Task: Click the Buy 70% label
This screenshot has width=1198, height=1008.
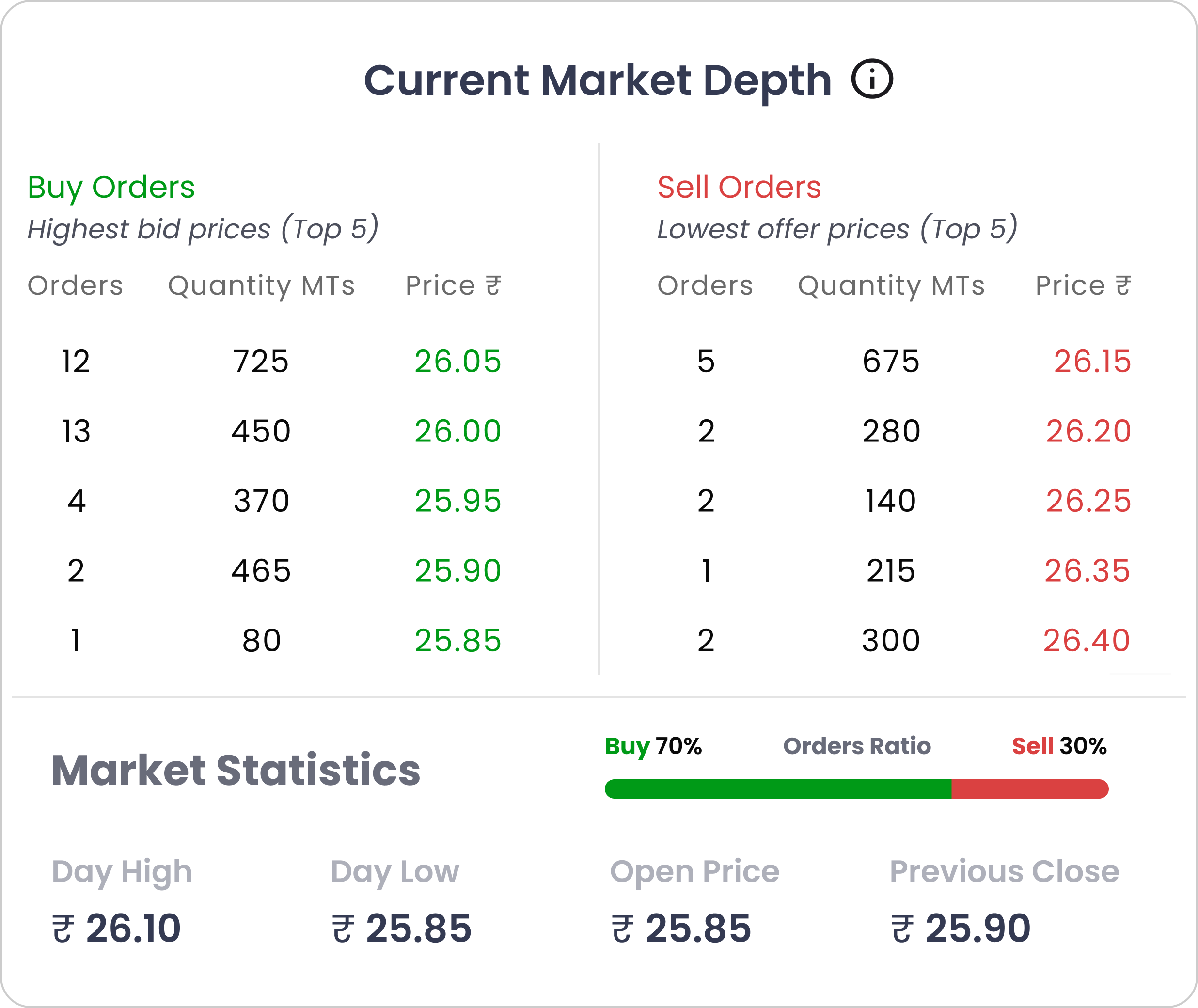Action: 653,746
